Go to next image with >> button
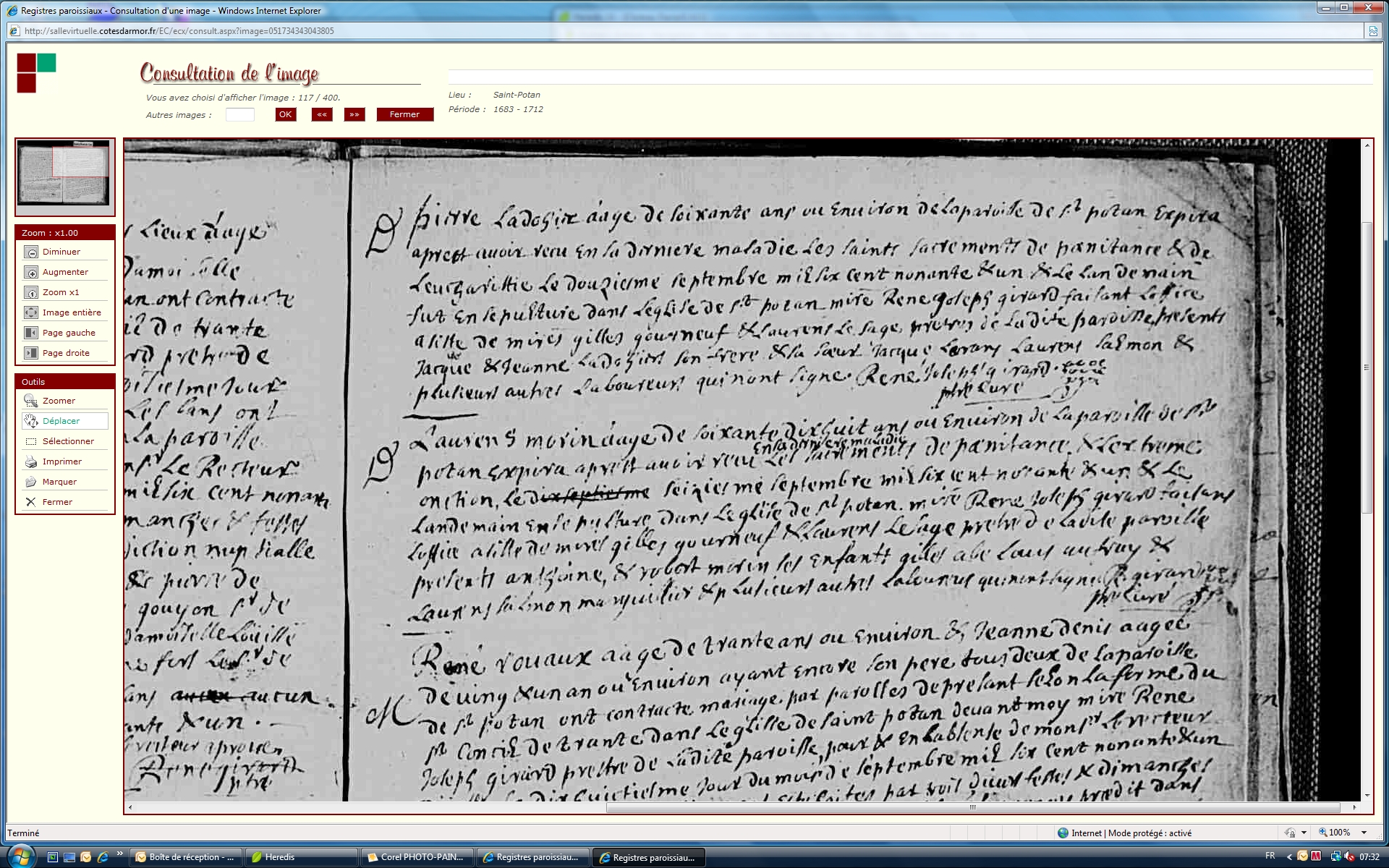 [354, 114]
